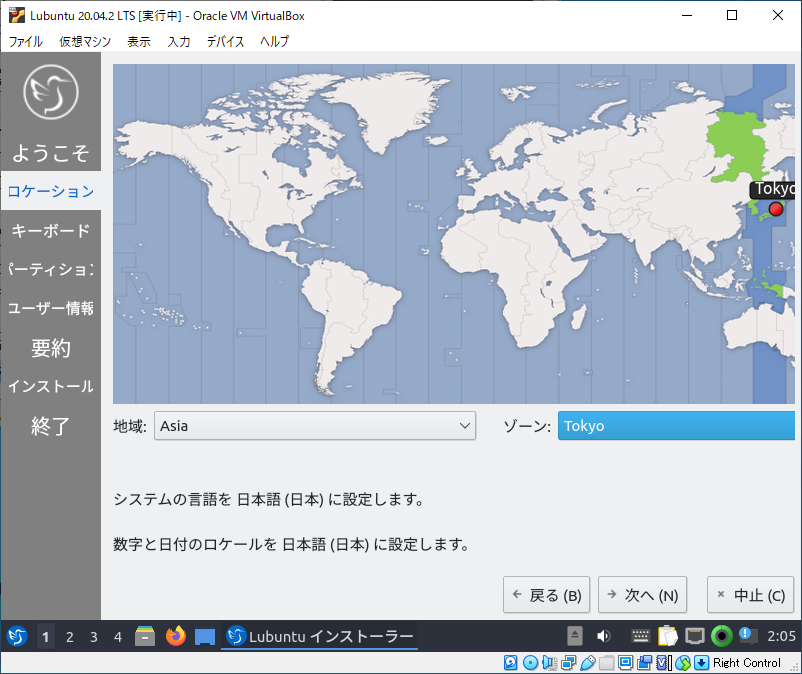Viewport: 802px width, 674px height.
Task: Click the Right Control host key label
Action: pyautogui.click(x=747, y=663)
